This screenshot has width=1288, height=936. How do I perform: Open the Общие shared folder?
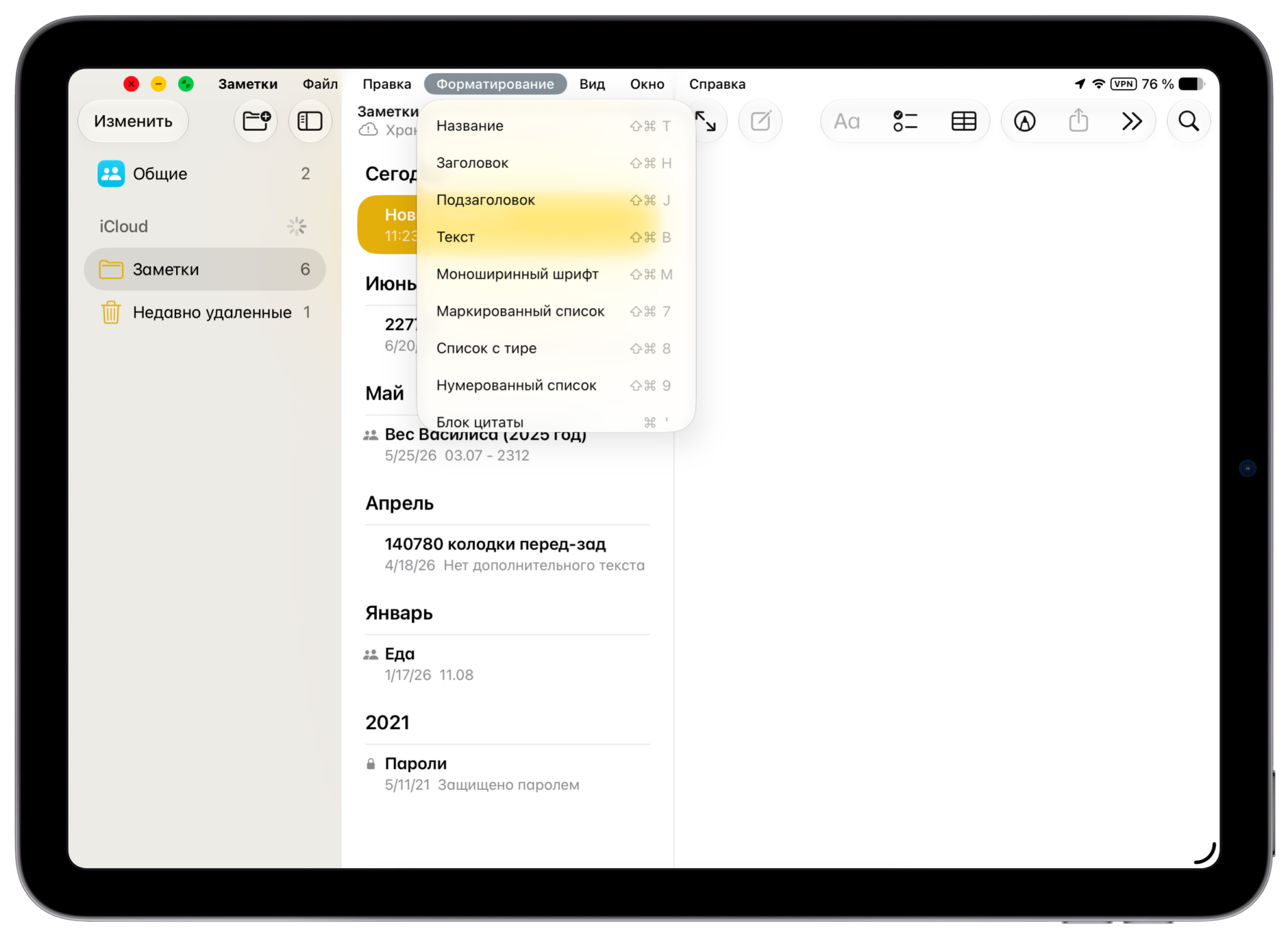[204, 173]
